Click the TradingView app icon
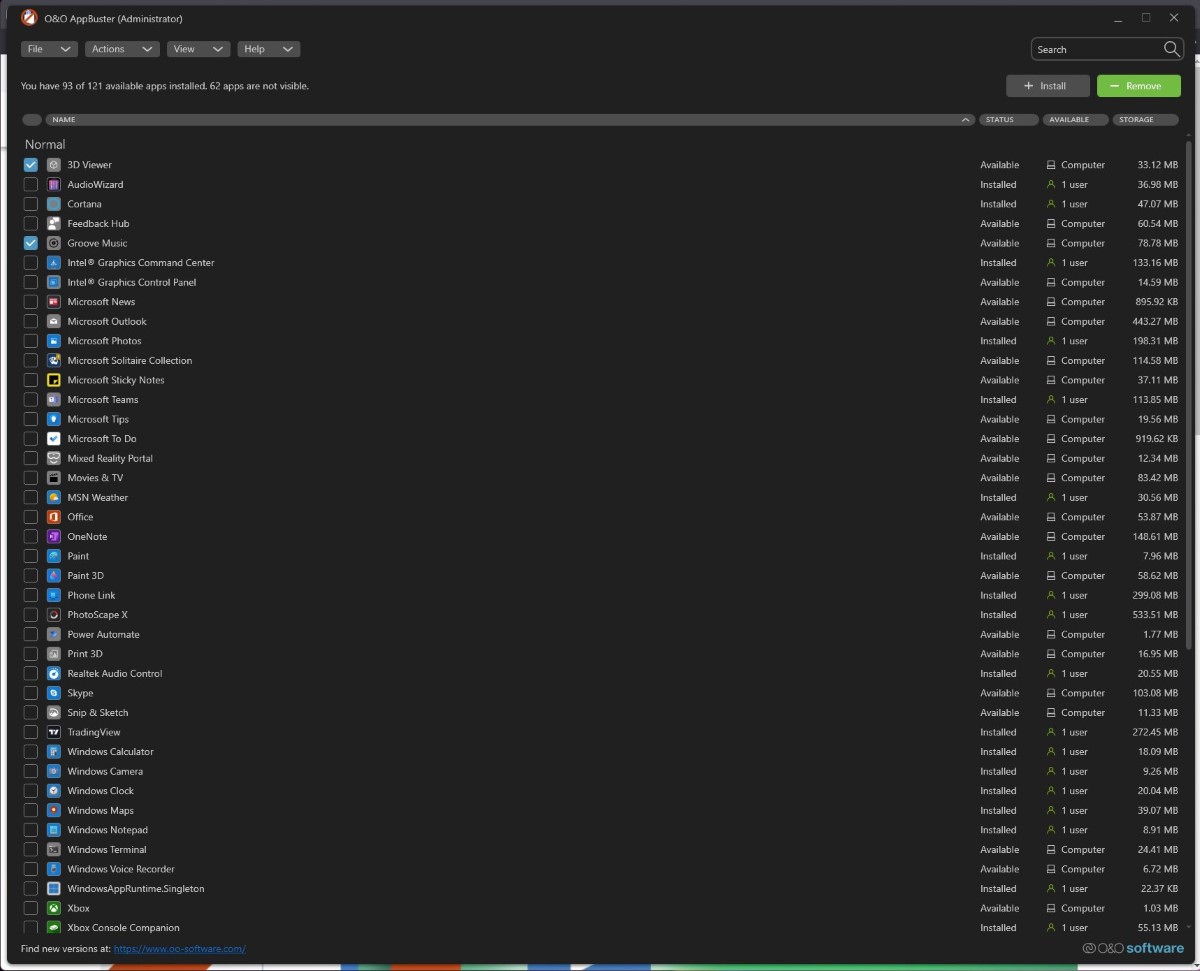 pyautogui.click(x=54, y=732)
